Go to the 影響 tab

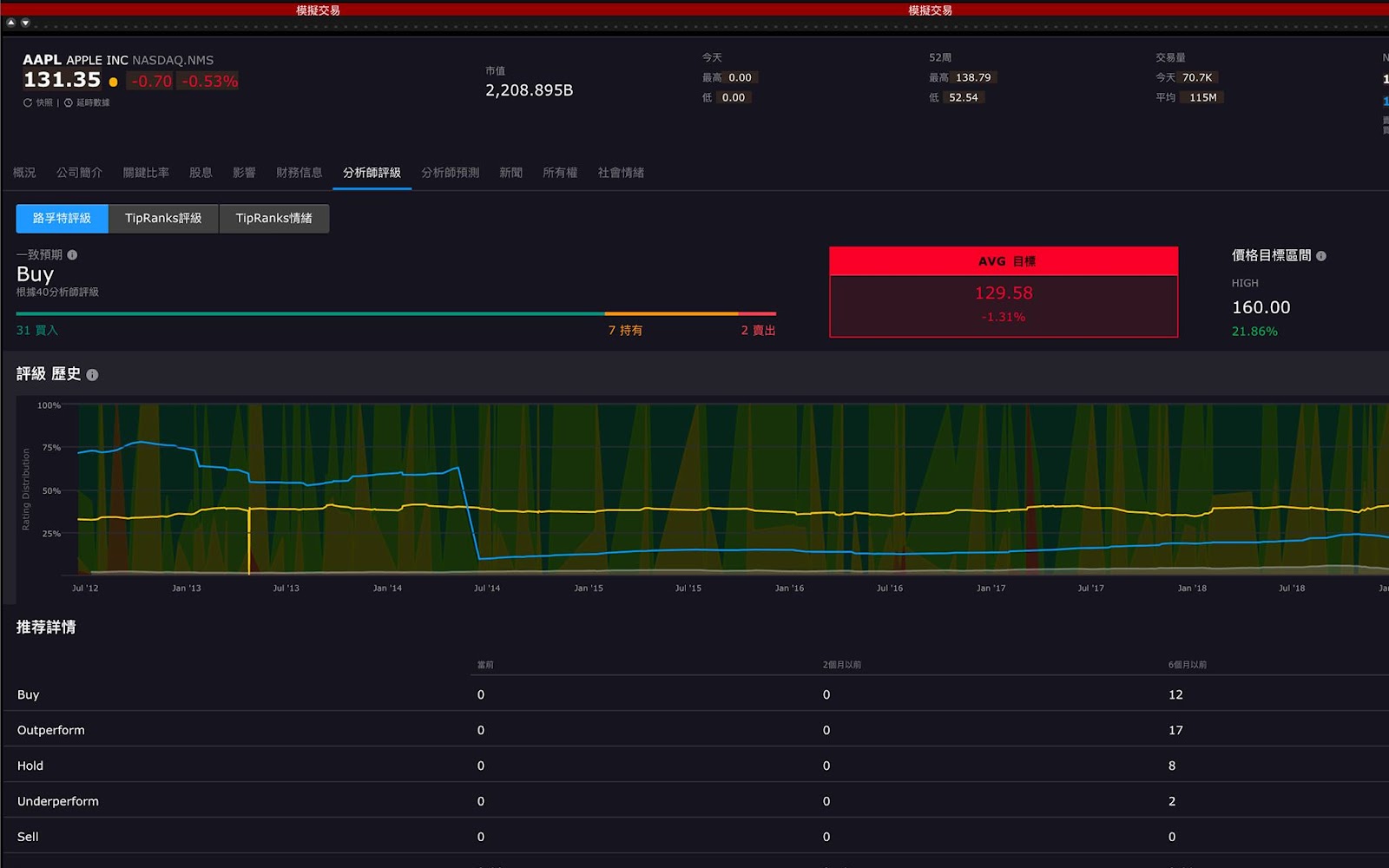pyautogui.click(x=244, y=173)
